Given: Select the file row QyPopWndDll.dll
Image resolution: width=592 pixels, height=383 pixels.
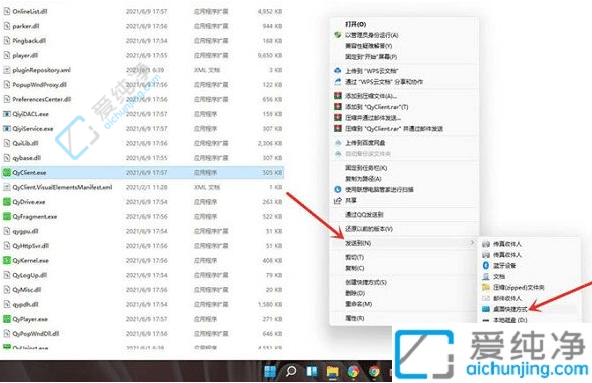Looking at the screenshot, I should [x=143, y=334].
